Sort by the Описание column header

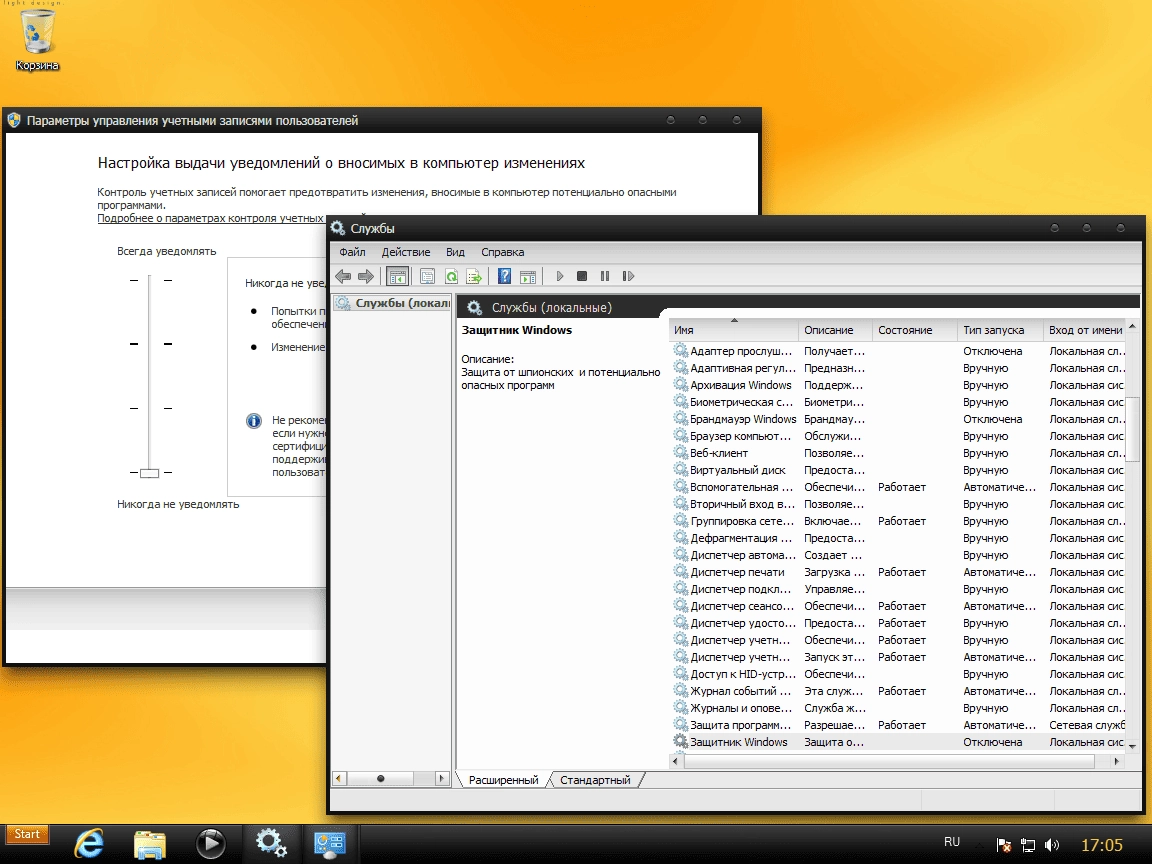[835, 331]
